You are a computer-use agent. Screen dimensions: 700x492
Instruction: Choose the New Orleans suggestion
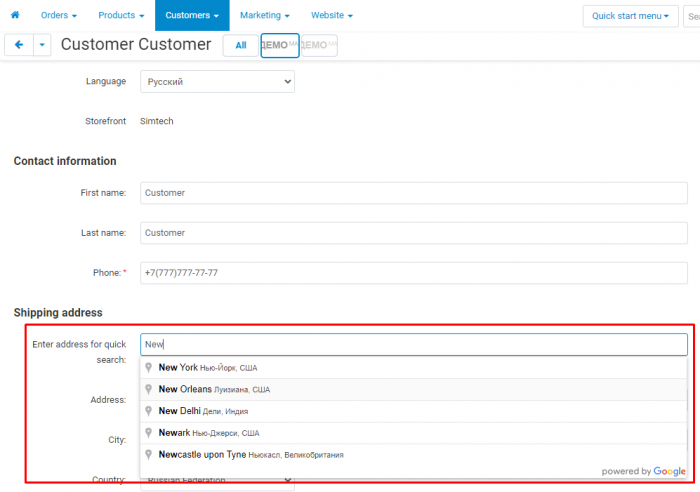pyautogui.click(x=413, y=389)
